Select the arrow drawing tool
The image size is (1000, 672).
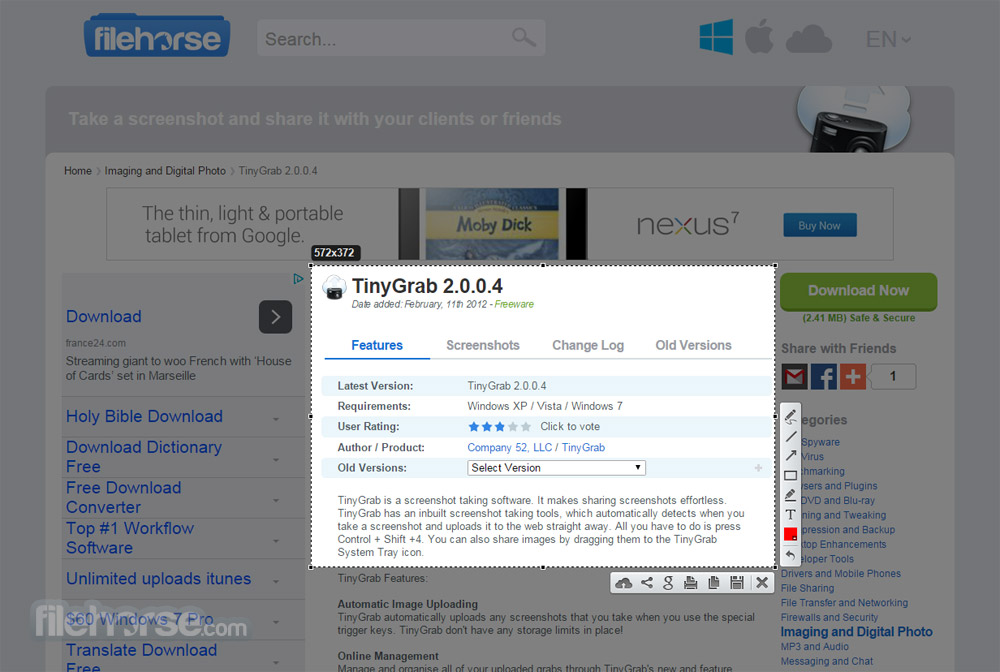tap(790, 456)
